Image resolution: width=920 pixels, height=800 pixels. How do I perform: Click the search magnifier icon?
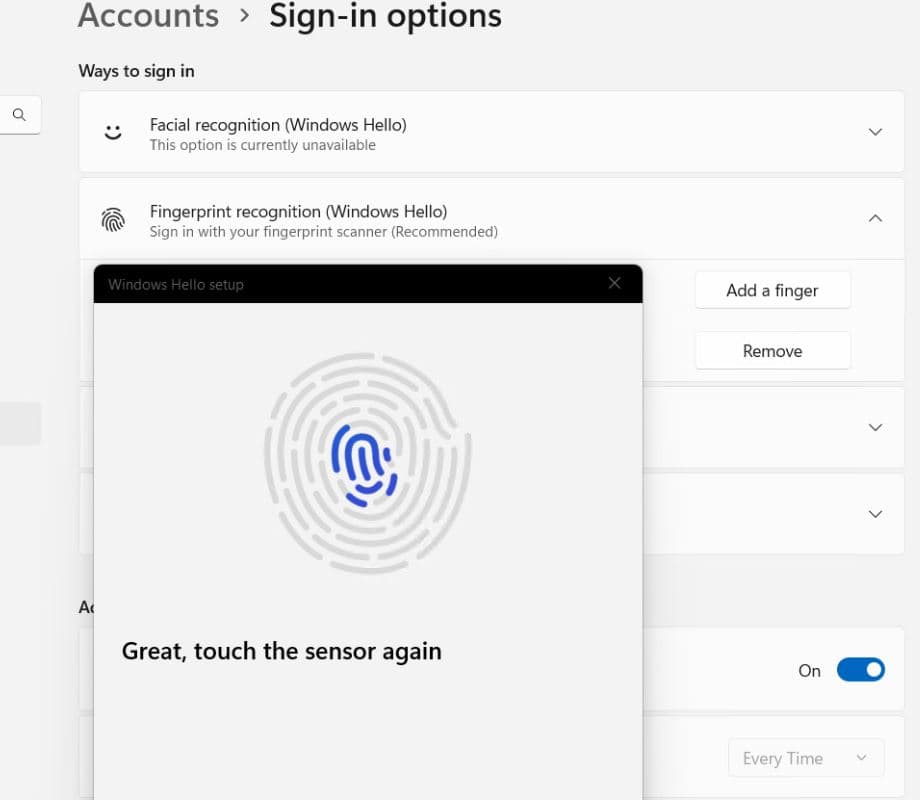(x=19, y=115)
